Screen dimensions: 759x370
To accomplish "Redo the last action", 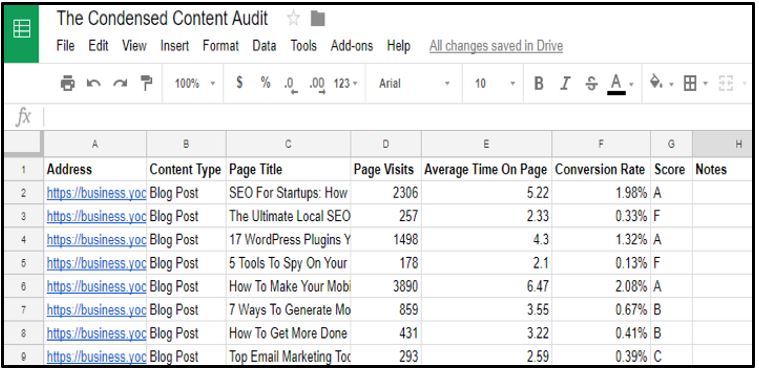I will (120, 84).
